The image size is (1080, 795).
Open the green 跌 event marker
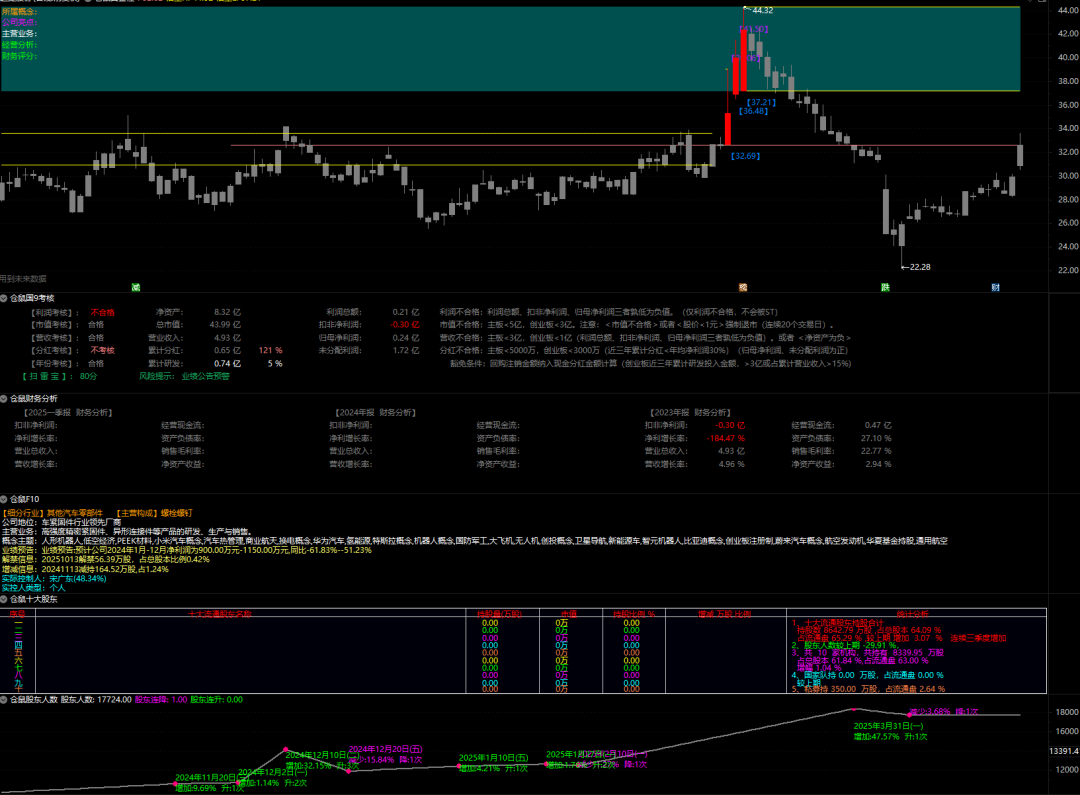[x=885, y=287]
